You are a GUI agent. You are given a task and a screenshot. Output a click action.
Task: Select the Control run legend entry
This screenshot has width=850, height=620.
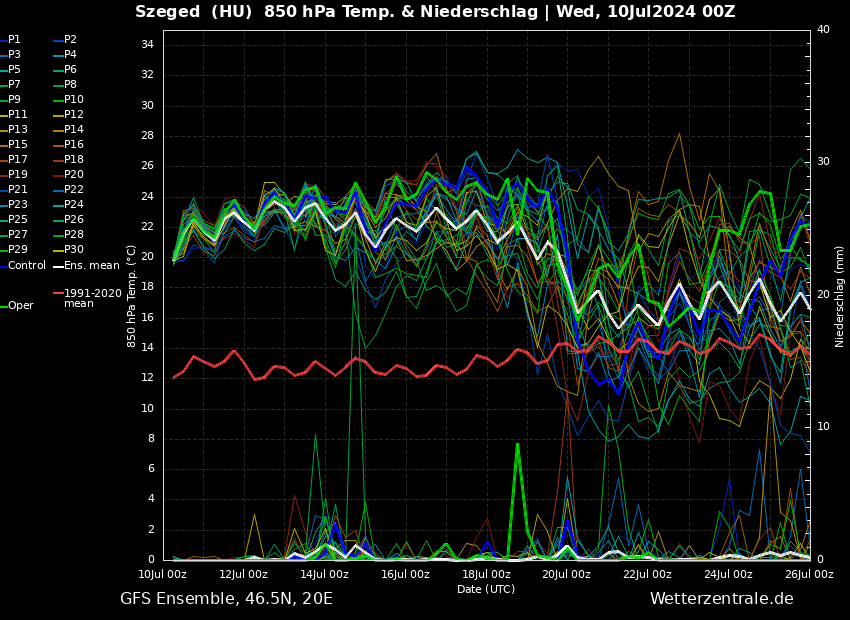coord(26,266)
